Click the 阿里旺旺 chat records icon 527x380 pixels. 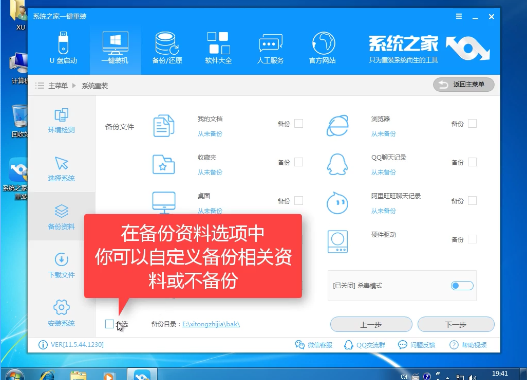337,203
